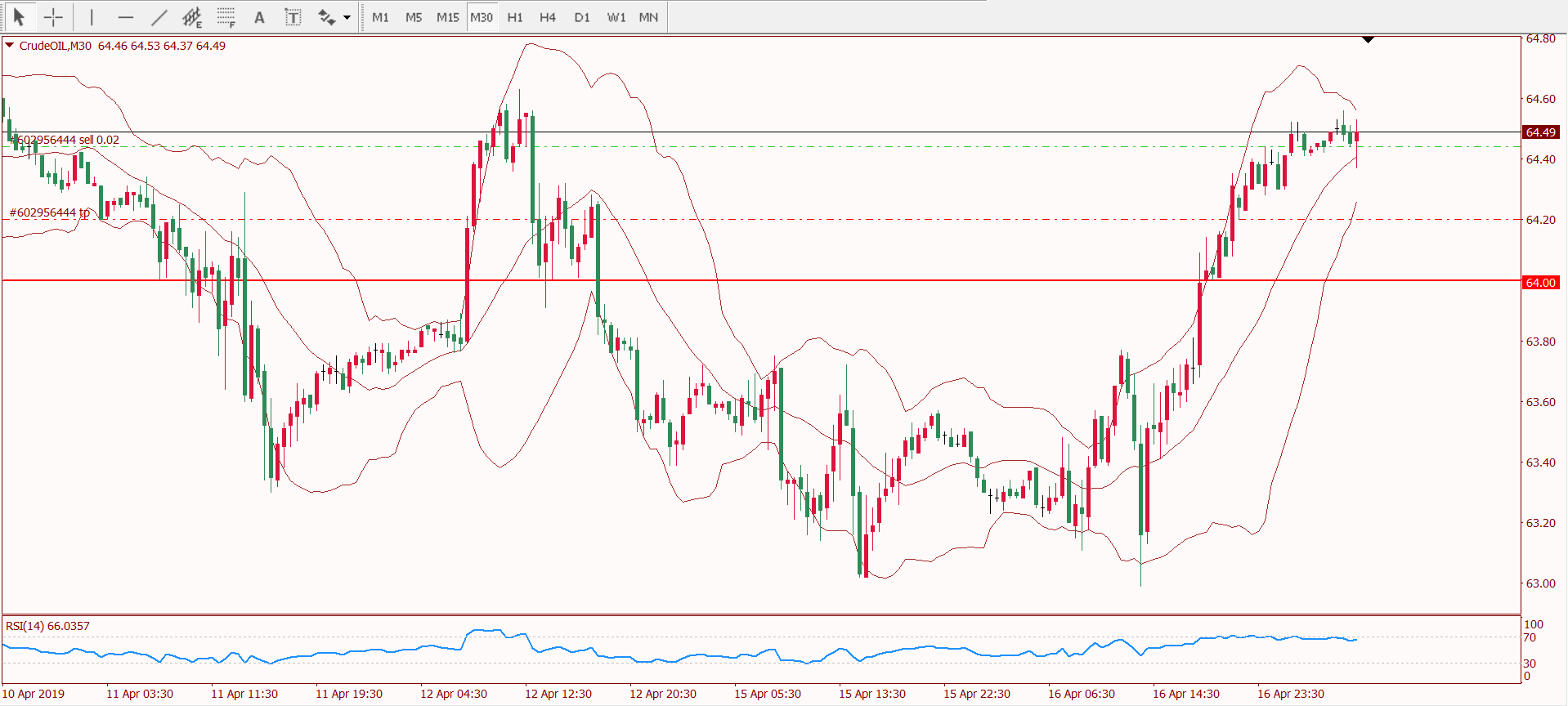Click the 63.60 price scale label
Image resolution: width=1568 pixels, height=706 pixels.
(x=1540, y=402)
